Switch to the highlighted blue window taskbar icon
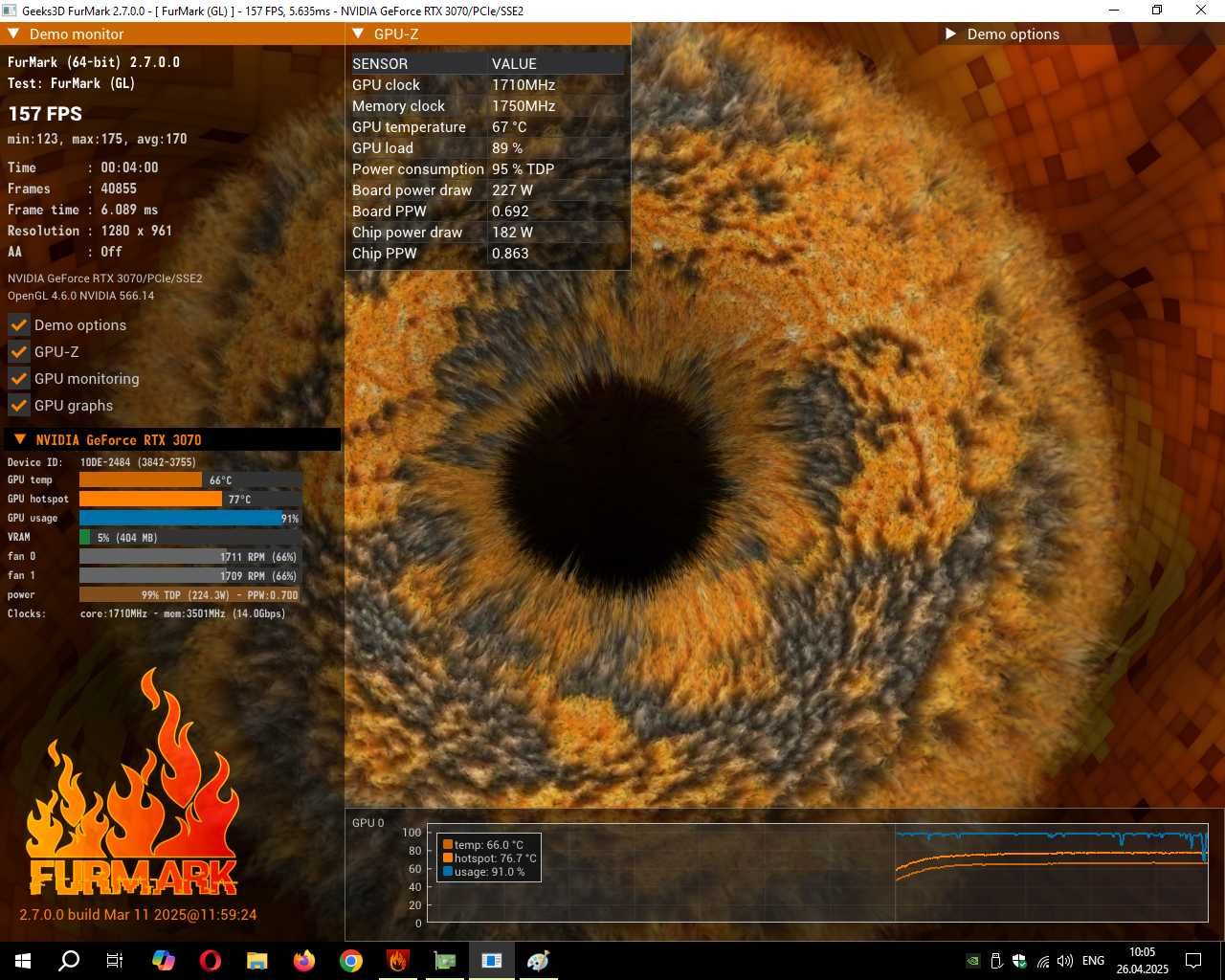 coord(492,961)
